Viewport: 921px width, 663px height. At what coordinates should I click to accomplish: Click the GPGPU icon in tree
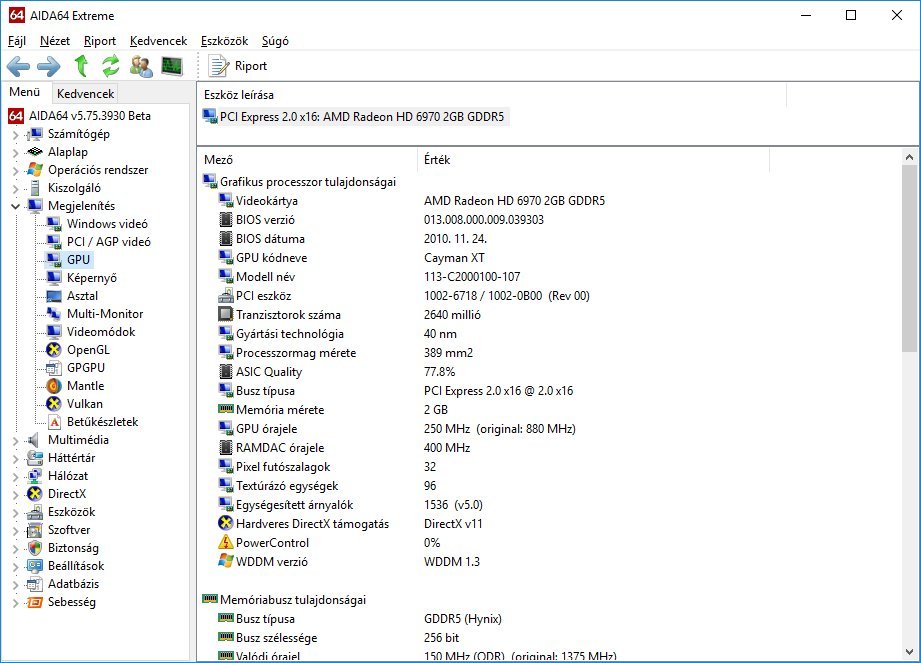click(x=53, y=368)
